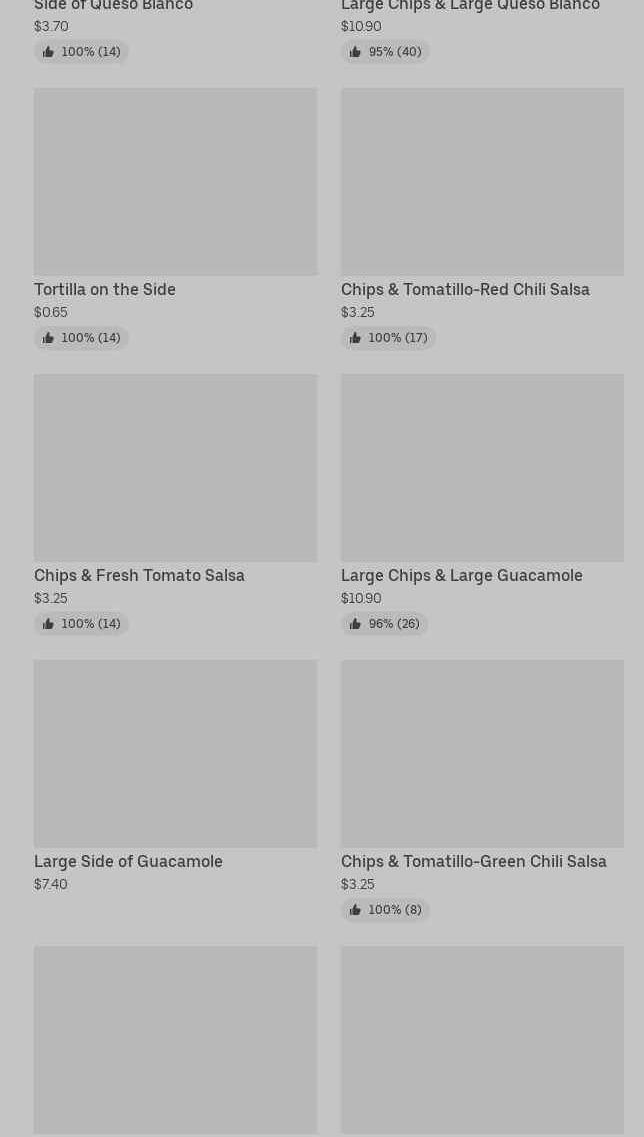Click thumbs-up icon beside the 100% (17) rating
This screenshot has width=644, height=1137.
click(x=355, y=338)
